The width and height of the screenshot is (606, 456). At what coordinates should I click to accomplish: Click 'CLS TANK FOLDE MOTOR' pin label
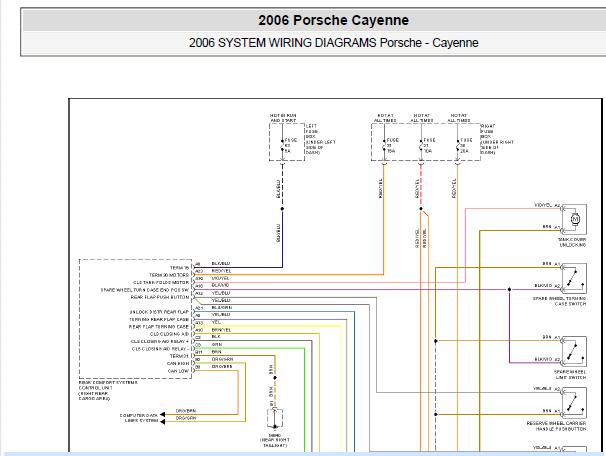pos(161,282)
